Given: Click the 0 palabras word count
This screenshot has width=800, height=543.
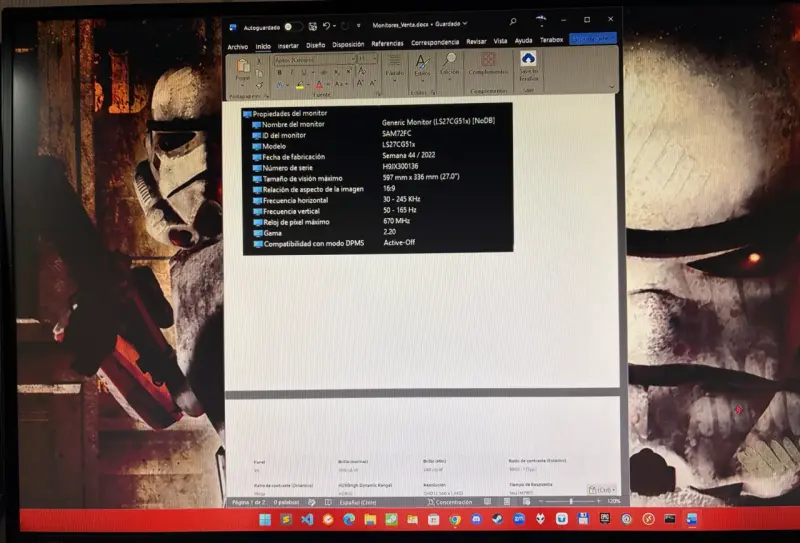Looking at the screenshot, I should point(286,502).
